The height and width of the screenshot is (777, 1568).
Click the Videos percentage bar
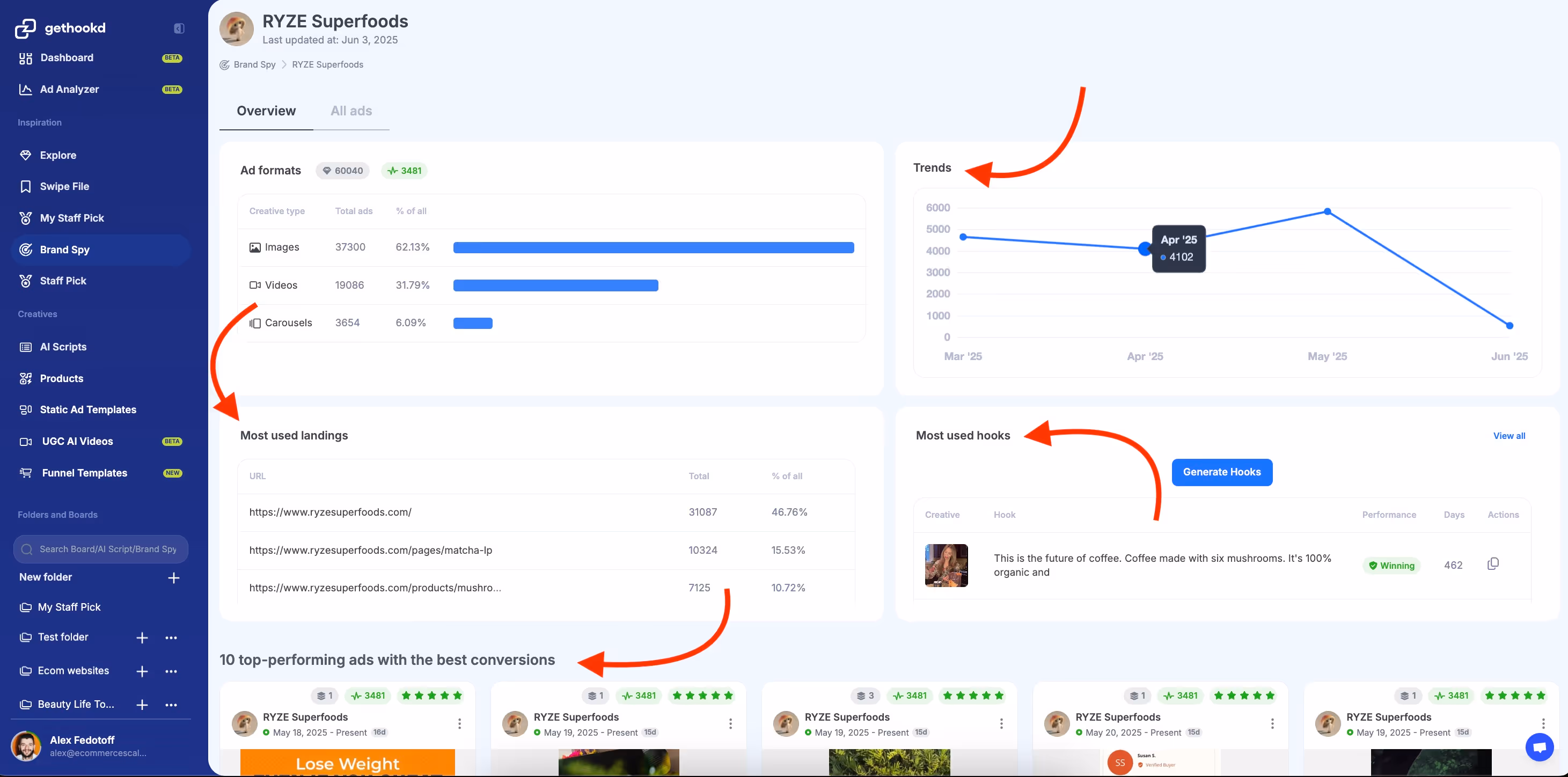556,285
